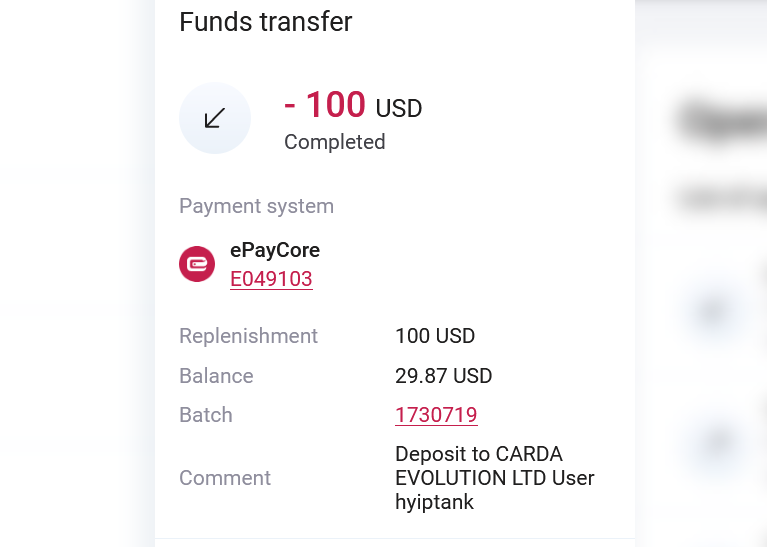Click the red ePayCore logo icon
Screen dimensions: 767x547
(197, 264)
